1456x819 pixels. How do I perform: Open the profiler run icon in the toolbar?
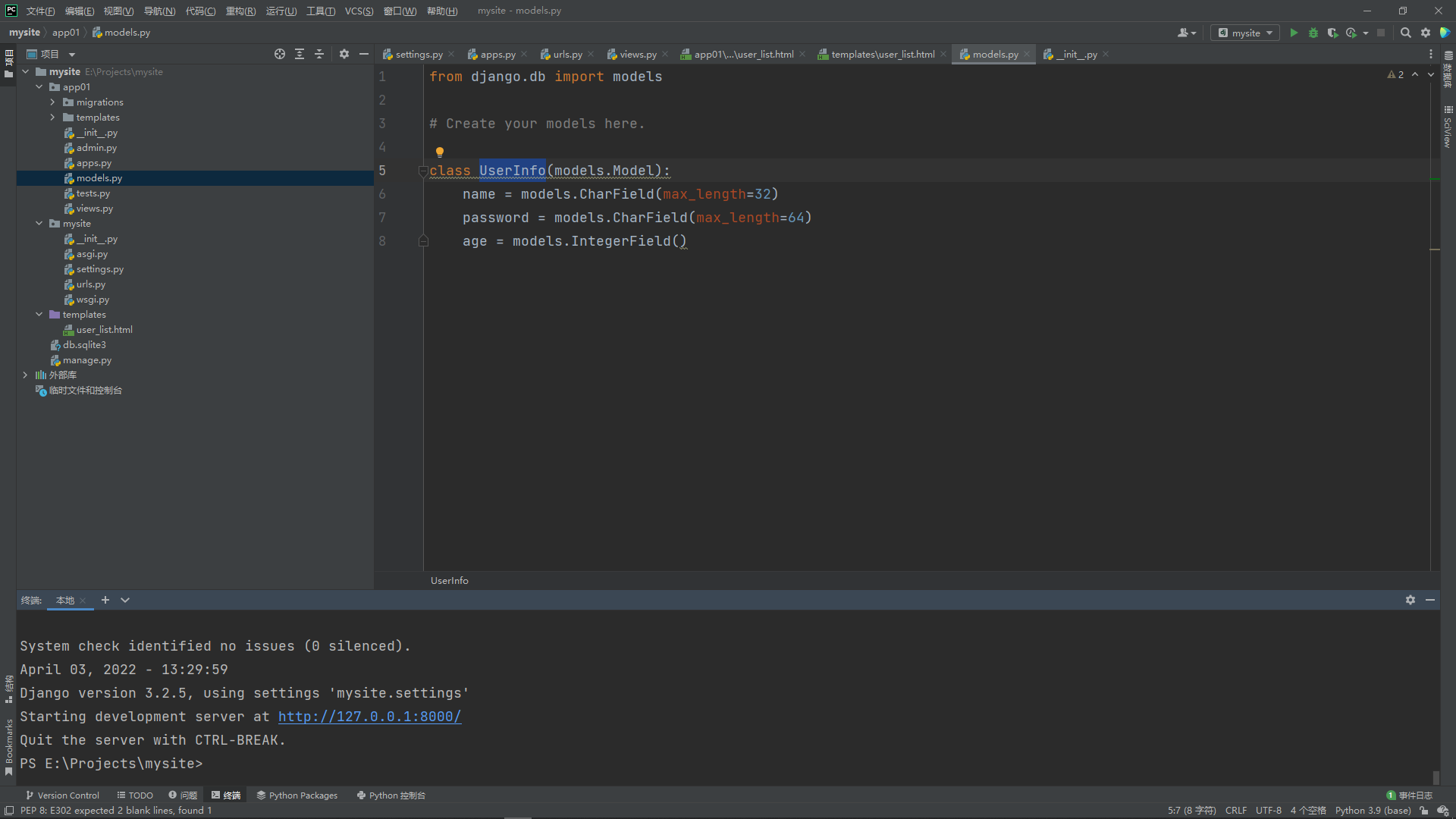pyautogui.click(x=1351, y=33)
